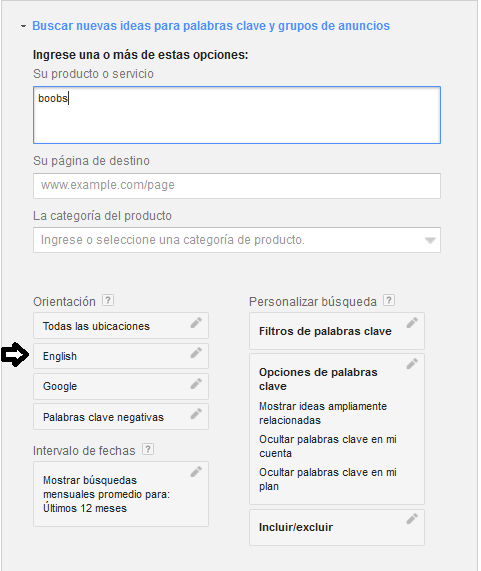Open the product category dropdown arrow

[430, 240]
